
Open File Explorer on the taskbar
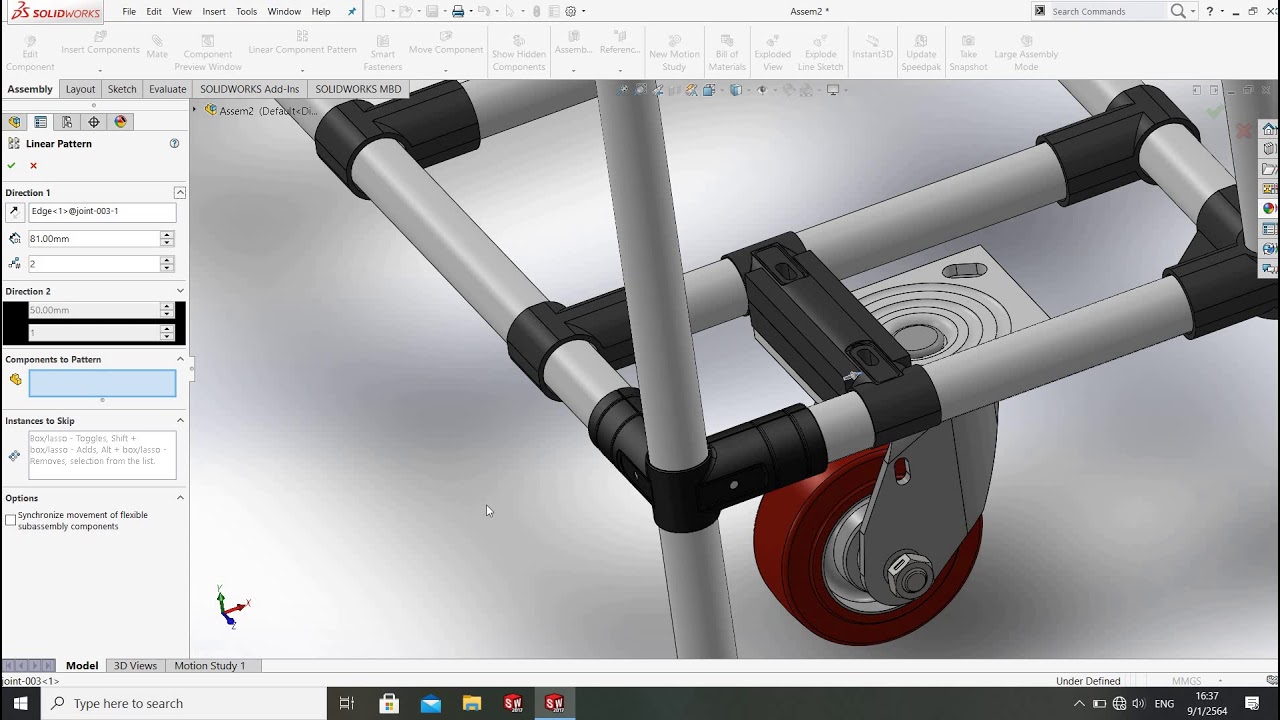[x=472, y=703]
